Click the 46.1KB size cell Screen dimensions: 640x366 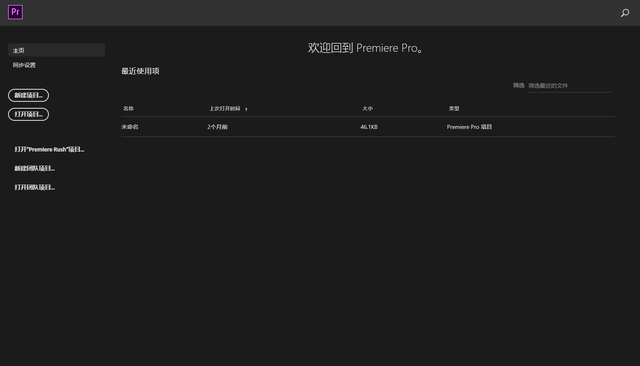[x=369, y=127]
